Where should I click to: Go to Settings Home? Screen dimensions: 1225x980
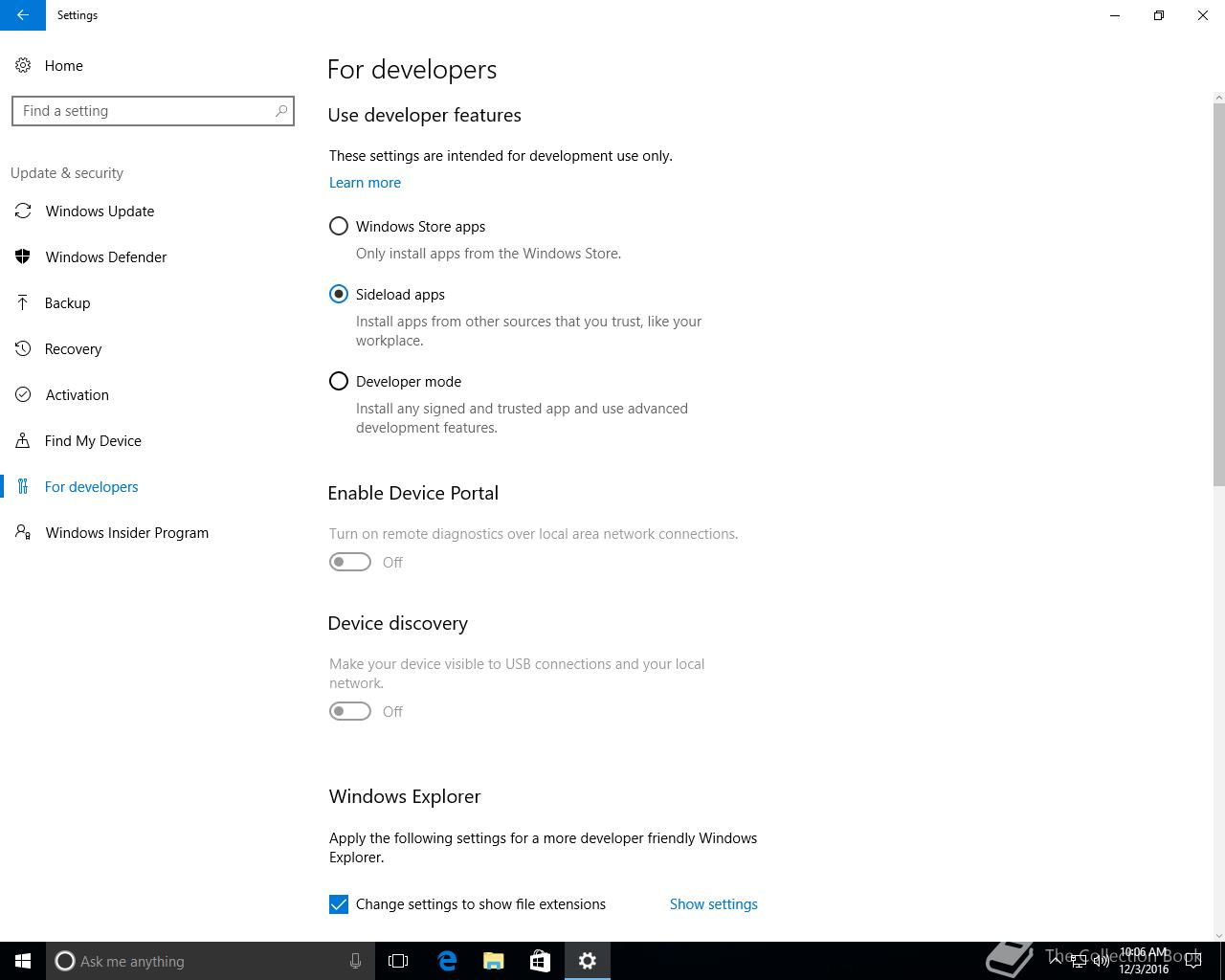[x=153, y=65]
